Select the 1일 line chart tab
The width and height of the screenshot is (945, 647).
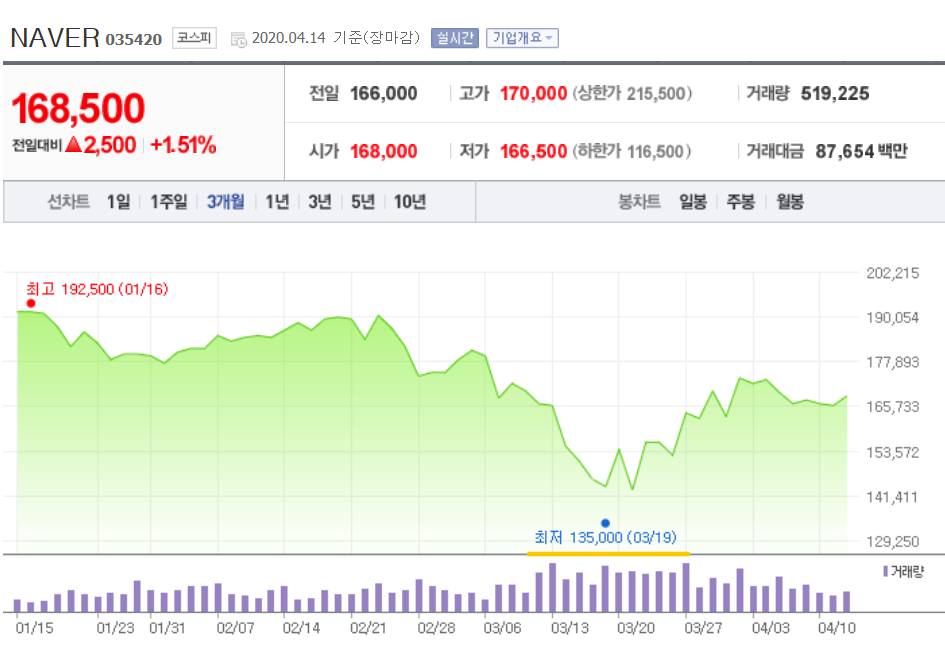click(118, 201)
